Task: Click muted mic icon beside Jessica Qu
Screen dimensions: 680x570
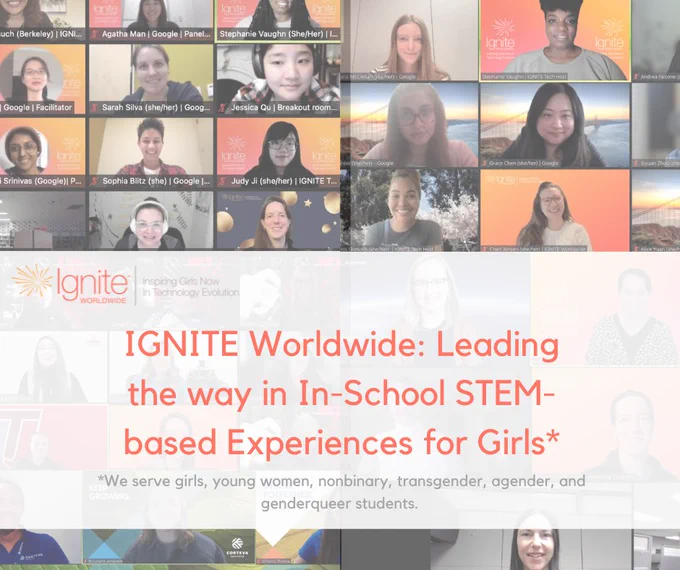Action: pos(222,108)
